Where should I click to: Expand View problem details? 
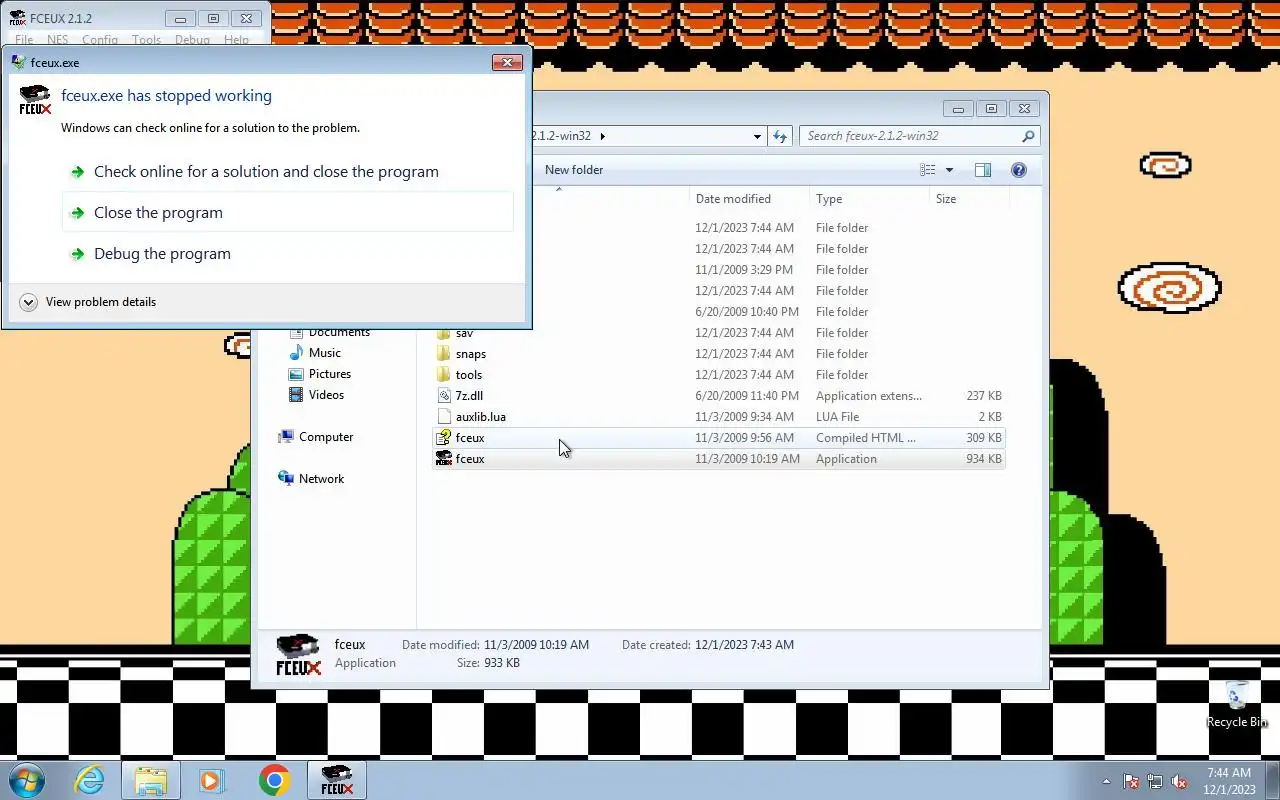coord(87,302)
